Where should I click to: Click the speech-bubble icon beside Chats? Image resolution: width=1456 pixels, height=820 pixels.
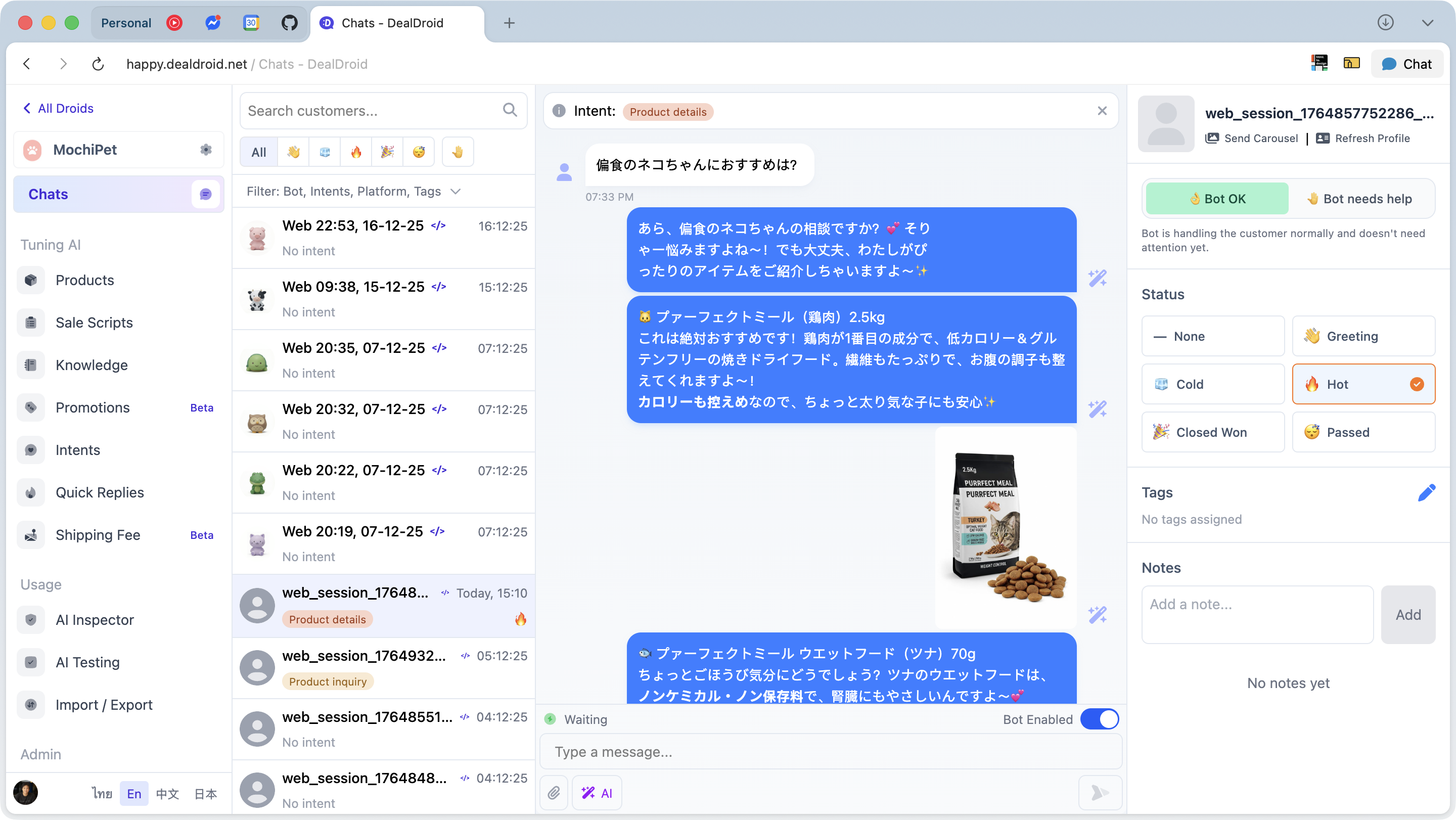coord(205,194)
